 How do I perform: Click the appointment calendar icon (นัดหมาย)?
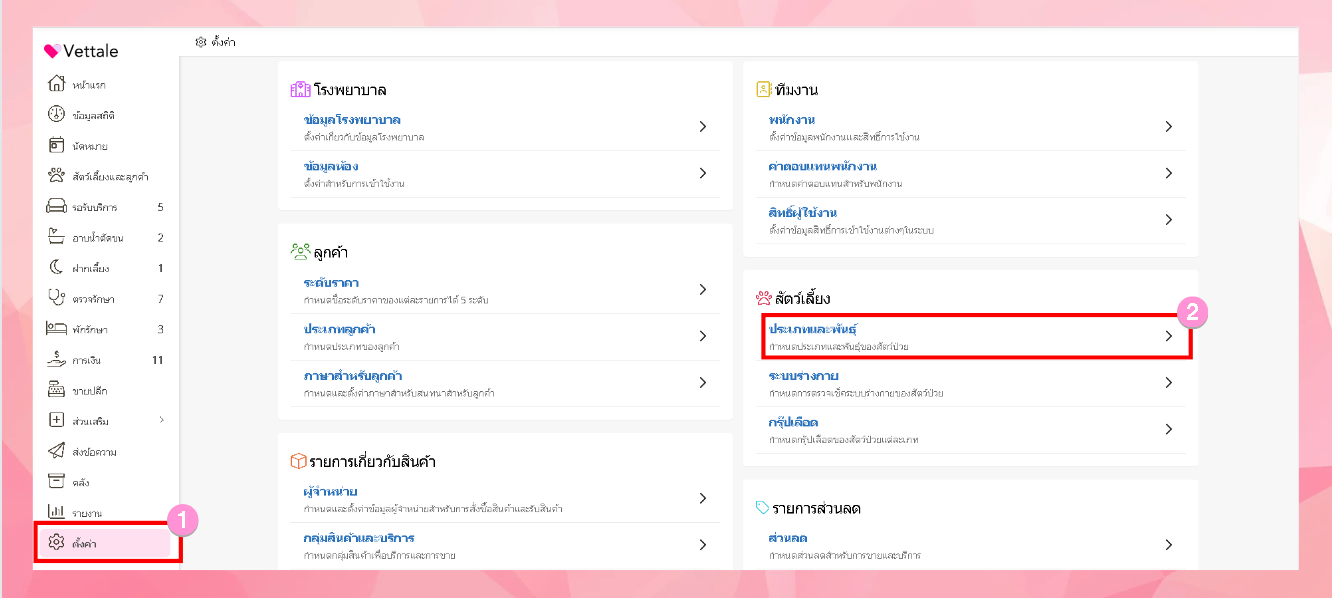[57, 146]
